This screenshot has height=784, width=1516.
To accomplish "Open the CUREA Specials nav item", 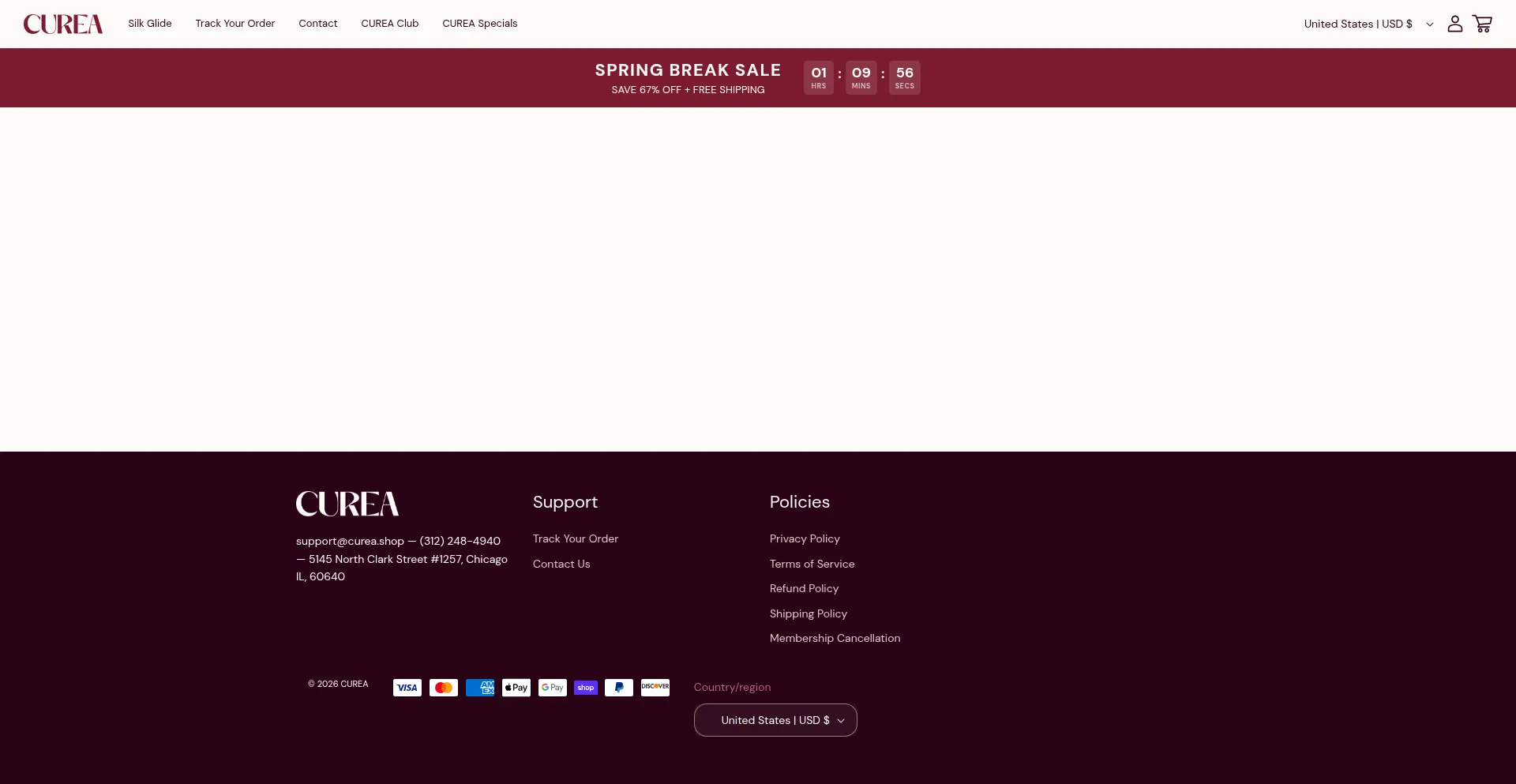I will coord(480,24).
